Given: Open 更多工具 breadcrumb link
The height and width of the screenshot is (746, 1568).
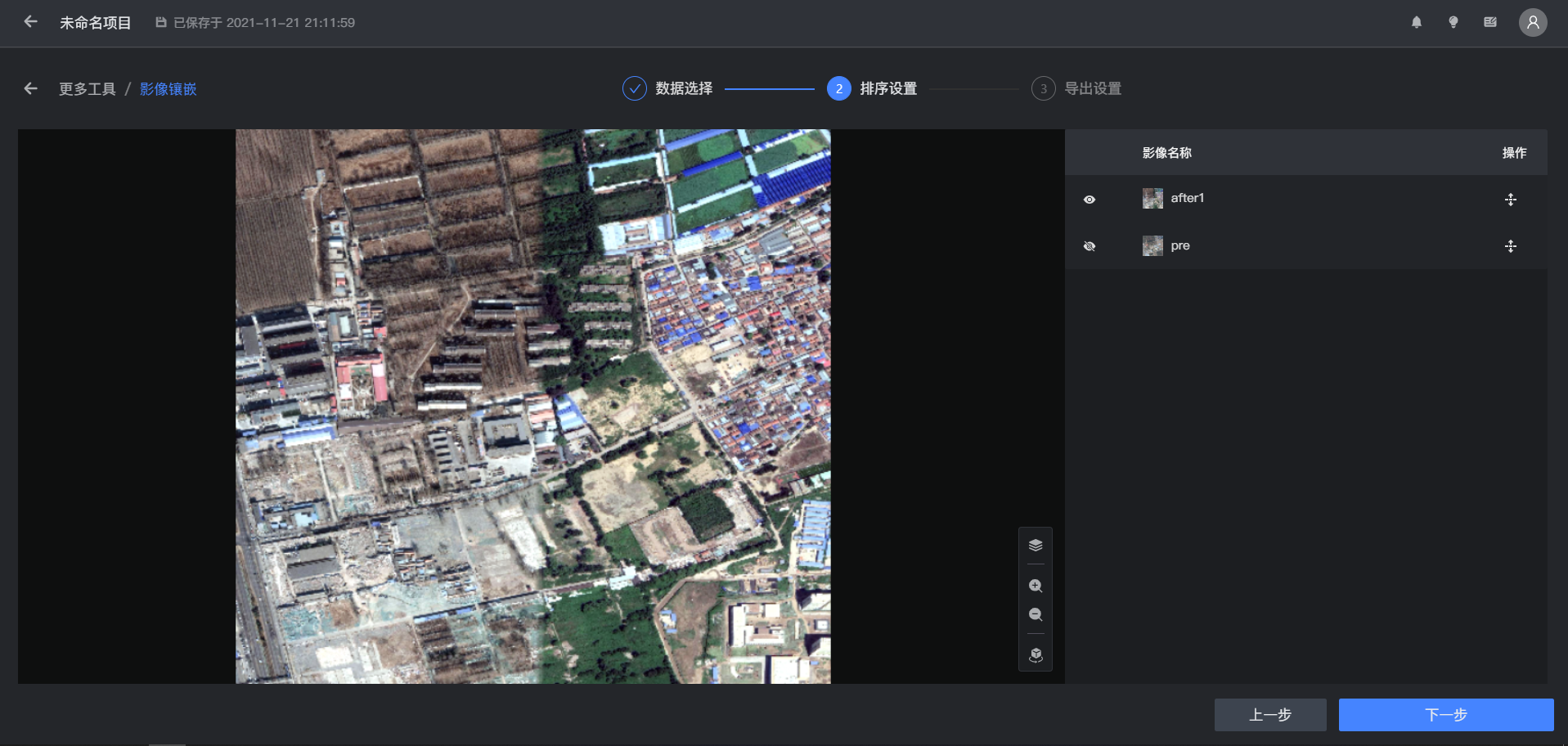Looking at the screenshot, I should pyautogui.click(x=88, y=89).
